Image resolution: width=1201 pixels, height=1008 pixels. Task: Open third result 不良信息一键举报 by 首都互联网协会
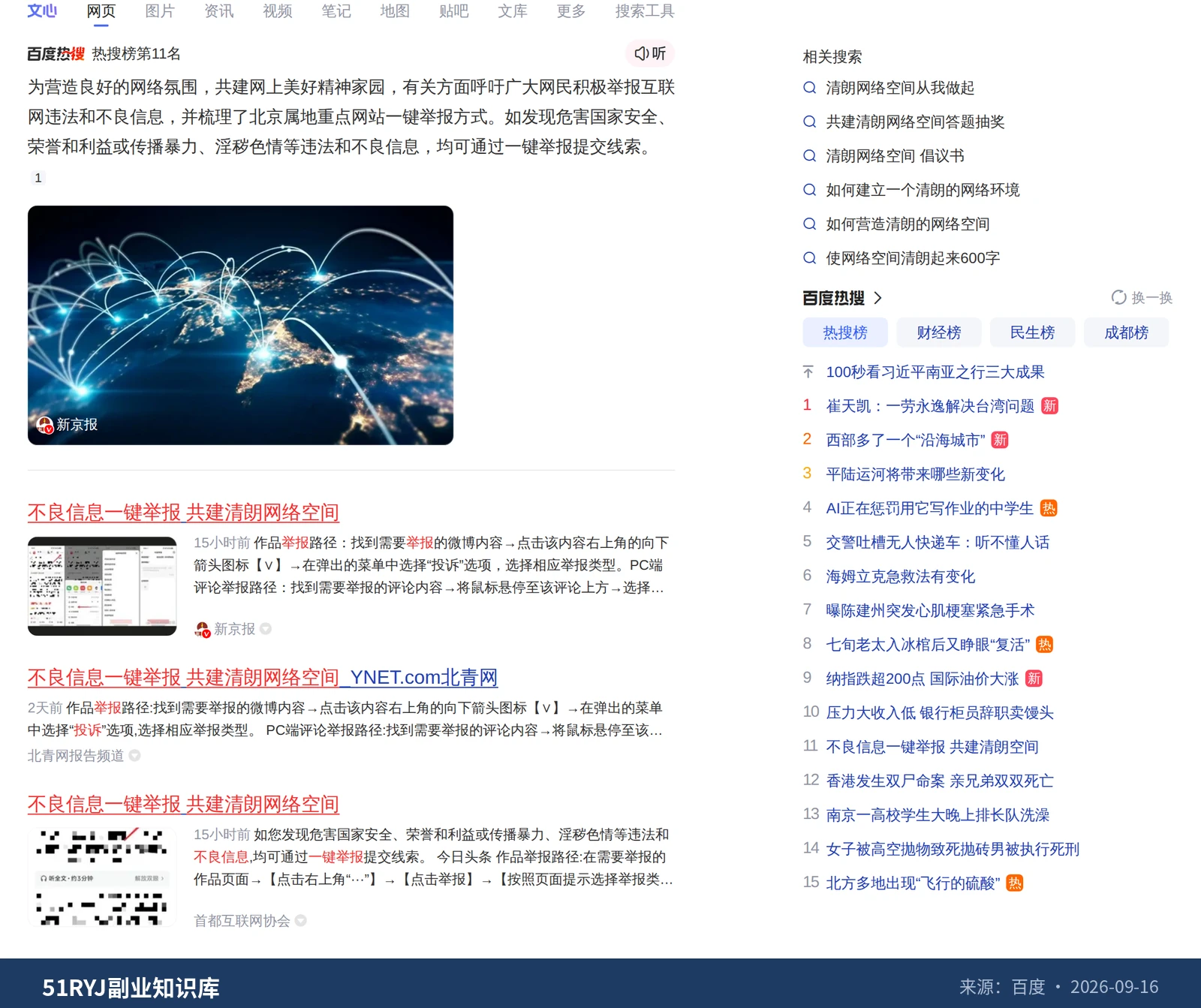[x=183, y=805]
